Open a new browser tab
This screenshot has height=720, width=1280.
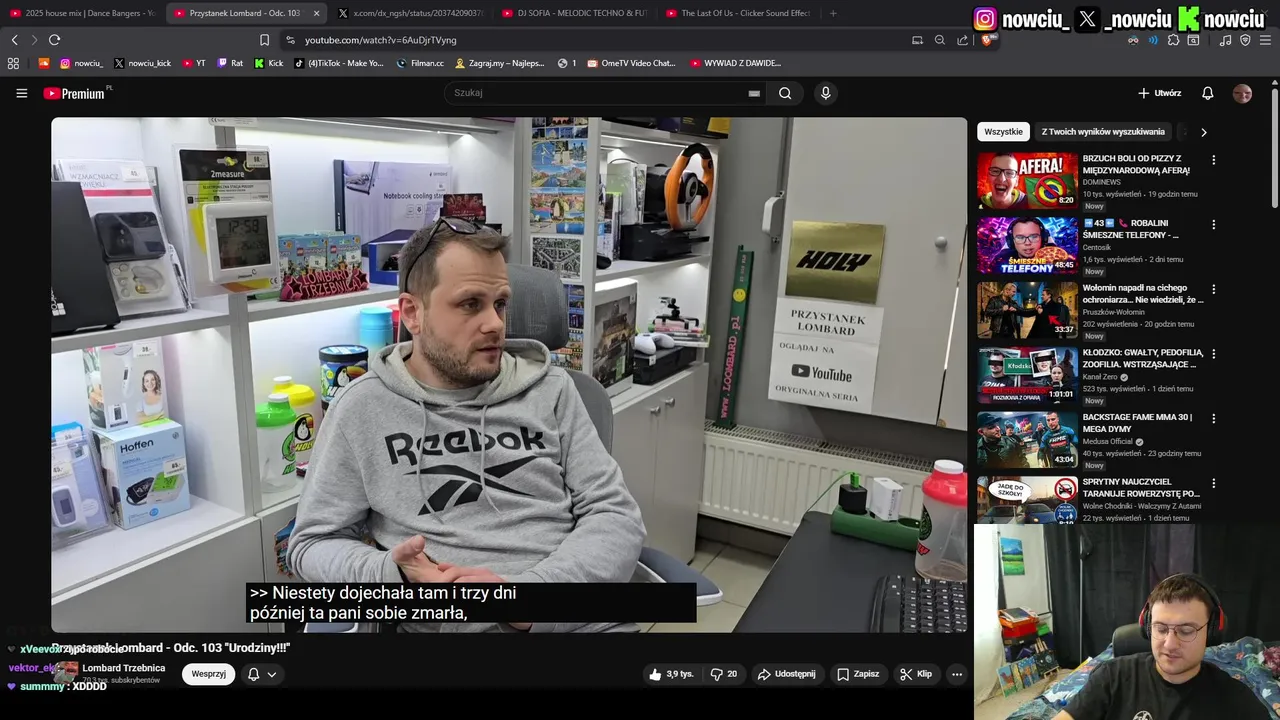point(833,13)
